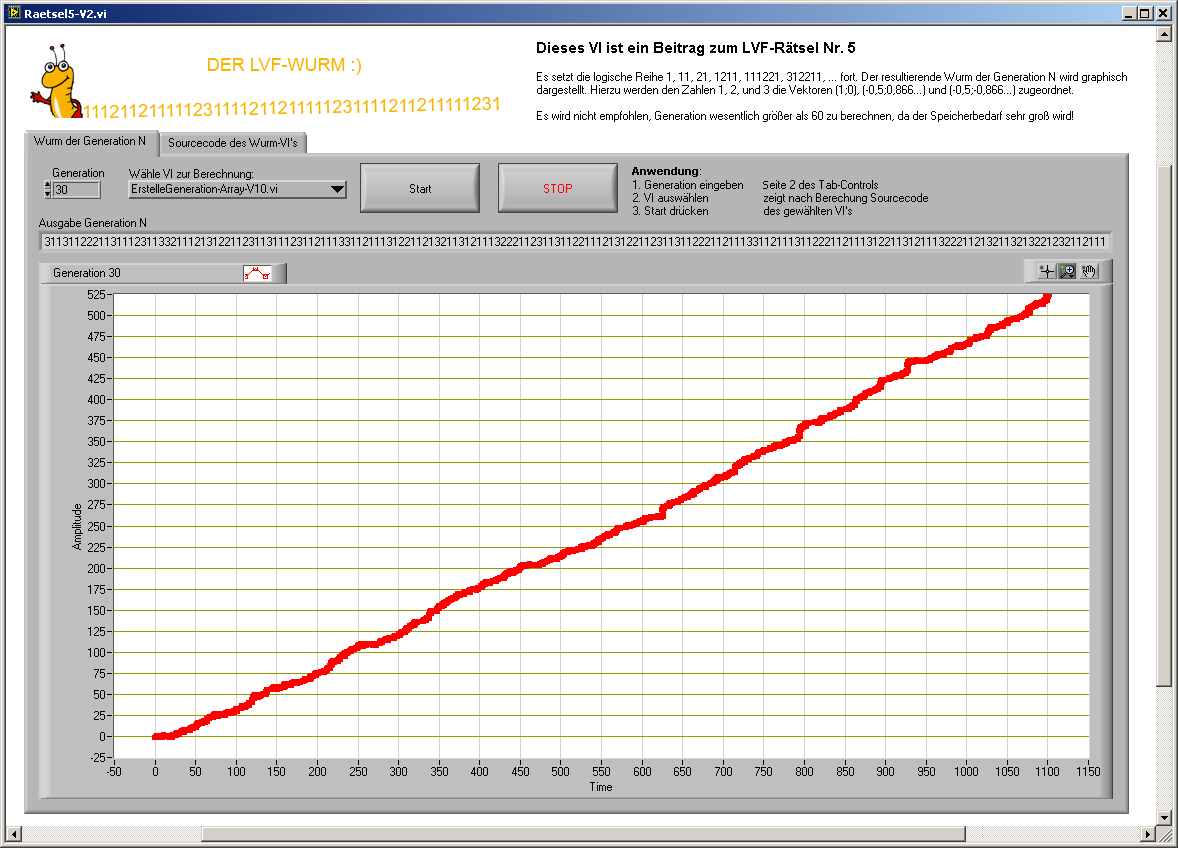Viewport: 1178px width, 848px height.
Task: Click the LVF worm mascot image
Action: [58, 82]
